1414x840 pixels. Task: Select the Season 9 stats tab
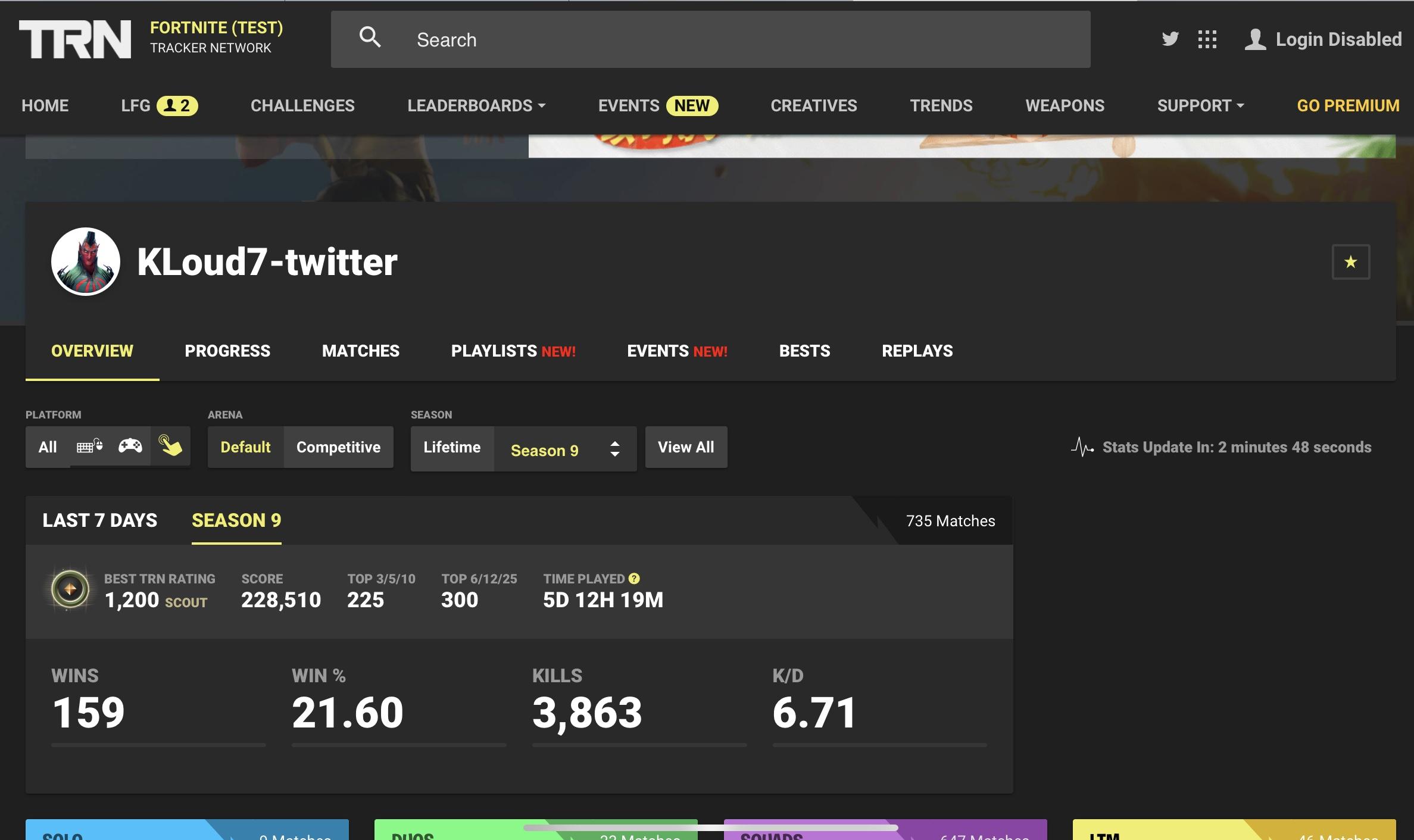click(236, 520)
